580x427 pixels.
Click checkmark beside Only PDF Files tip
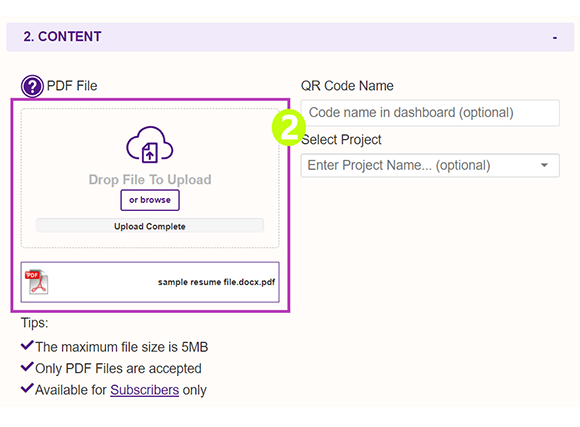[x=27, y=367]
